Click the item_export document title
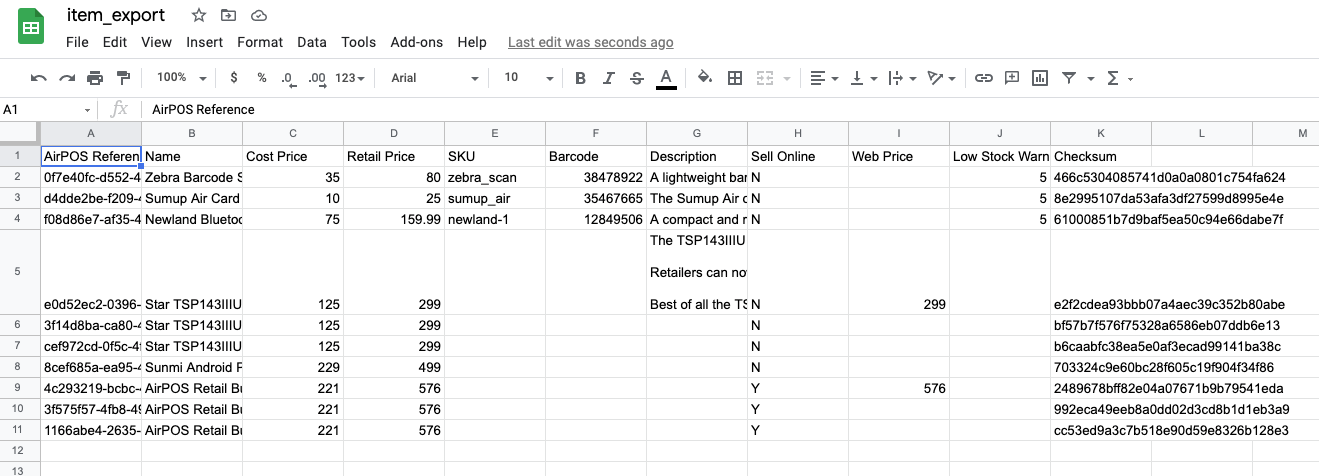 pyautogui.click(x=116, y=15)
